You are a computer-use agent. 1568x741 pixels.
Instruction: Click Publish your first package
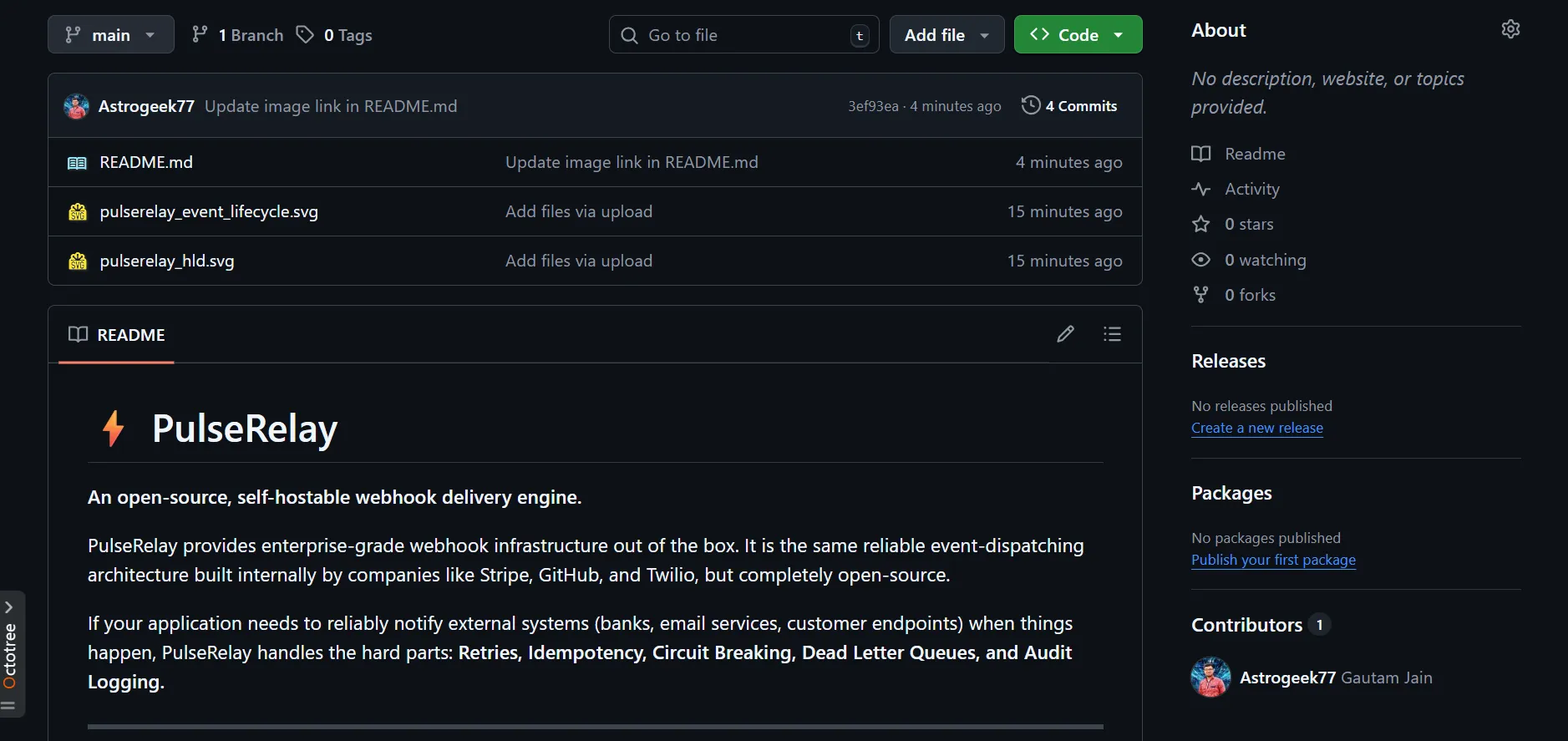point(1273,560)
